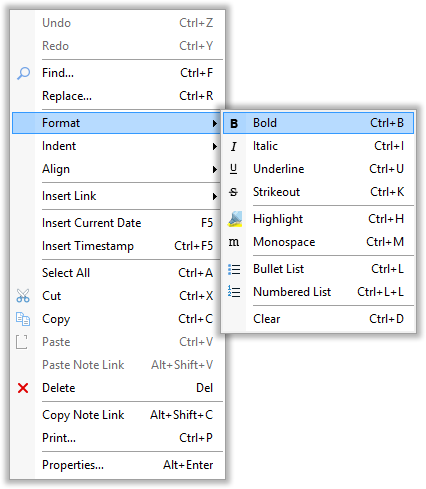
Task: Click the magnifier icon beside Find
Action: click(x=23, y=73)
